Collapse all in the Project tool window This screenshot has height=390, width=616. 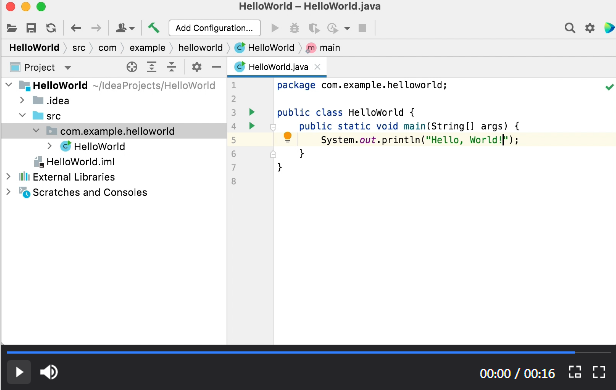(x=172, y=67)
